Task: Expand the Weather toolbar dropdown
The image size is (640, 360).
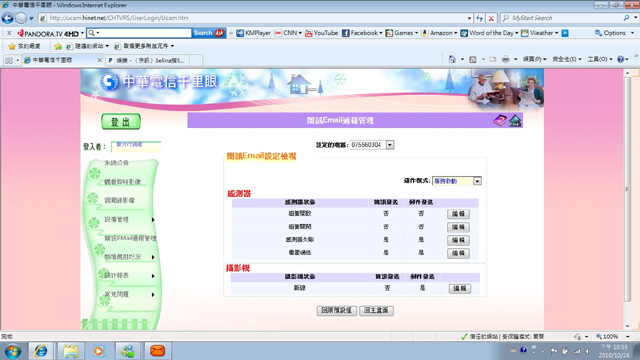Action: pos(556,33)
